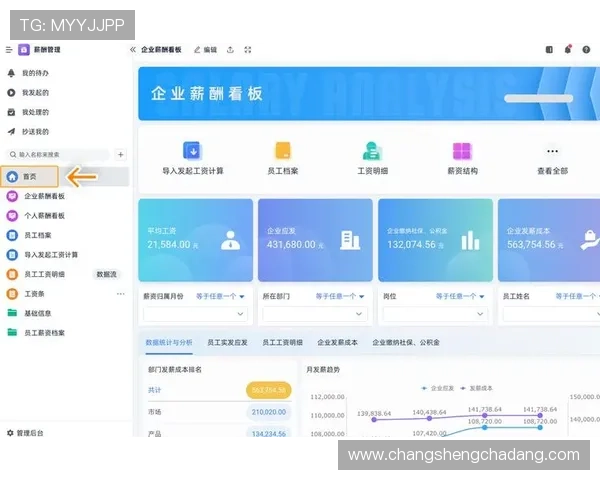Open the more options dots beside 工资条
Screen dimensions: 600x480
[121, 294]
